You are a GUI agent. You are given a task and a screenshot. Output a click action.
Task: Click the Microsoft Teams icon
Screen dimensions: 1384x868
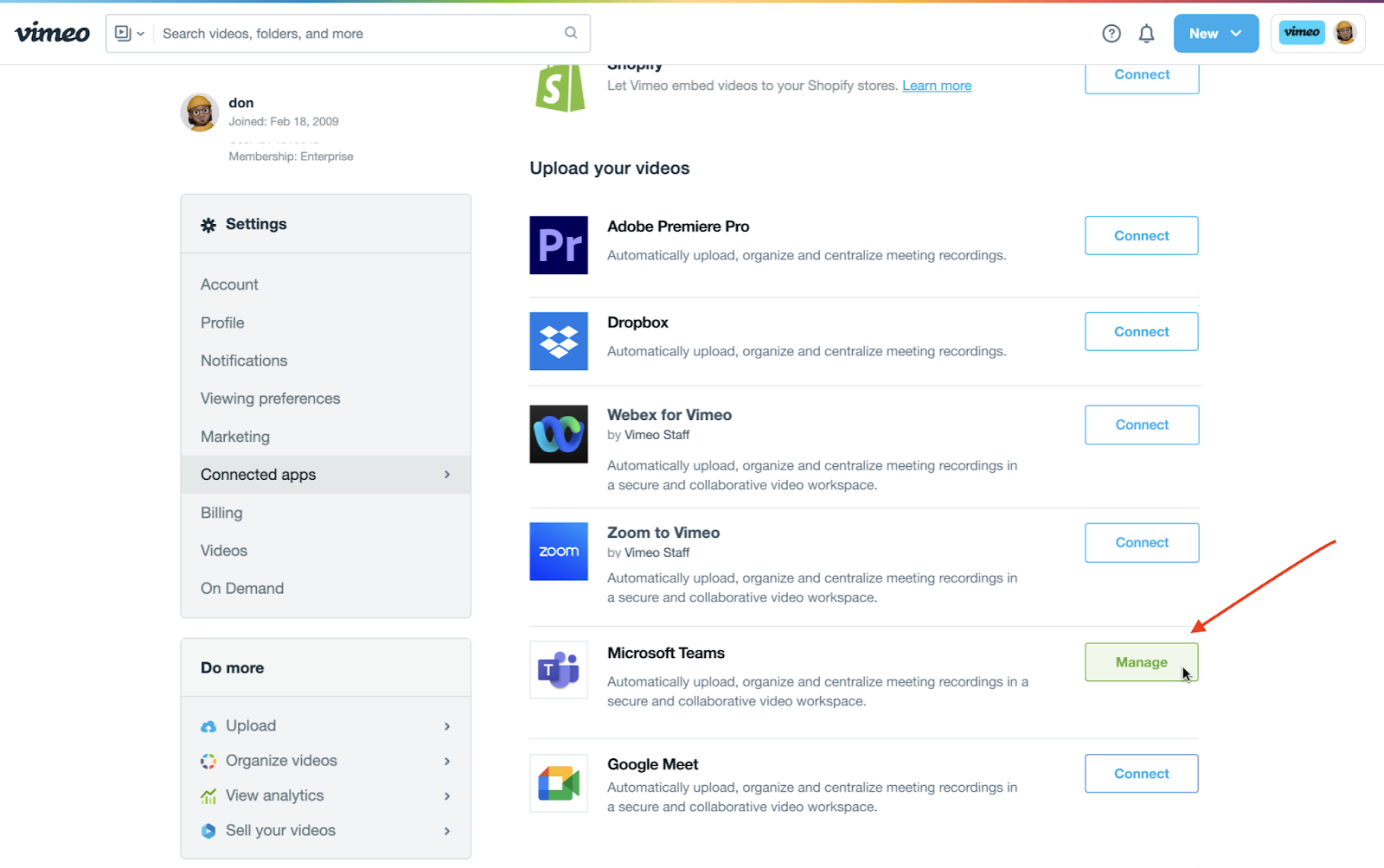click(x=559, y=670)
